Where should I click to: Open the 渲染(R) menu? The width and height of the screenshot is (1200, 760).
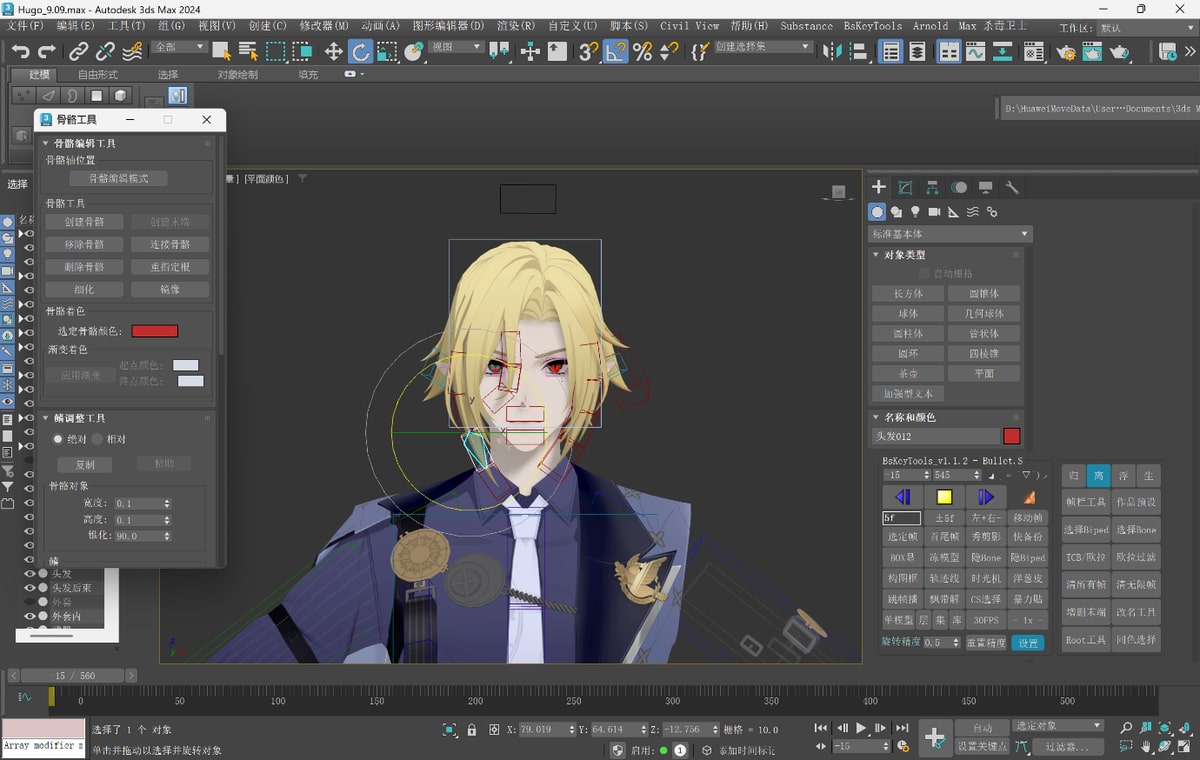click(514, 25)
